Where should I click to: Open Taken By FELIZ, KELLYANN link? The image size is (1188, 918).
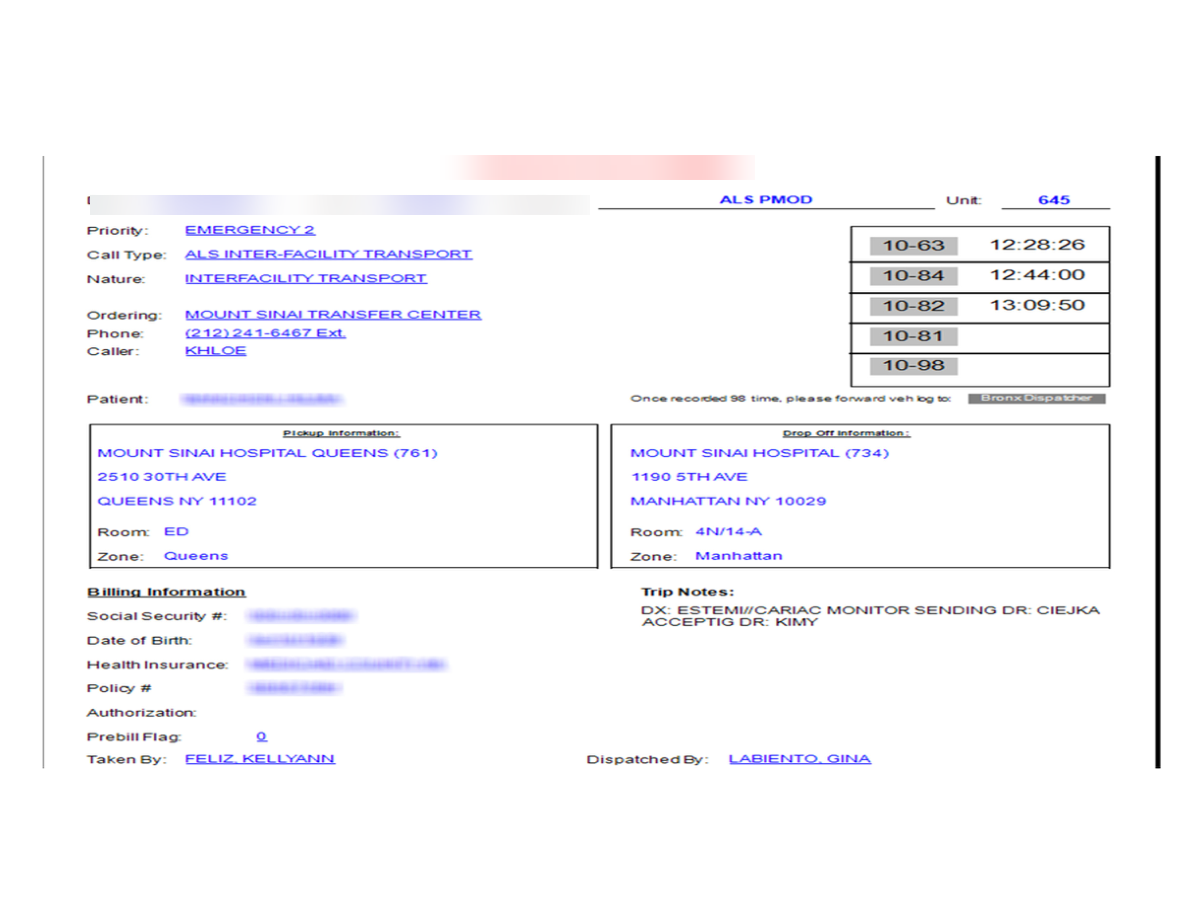point(260,759)
